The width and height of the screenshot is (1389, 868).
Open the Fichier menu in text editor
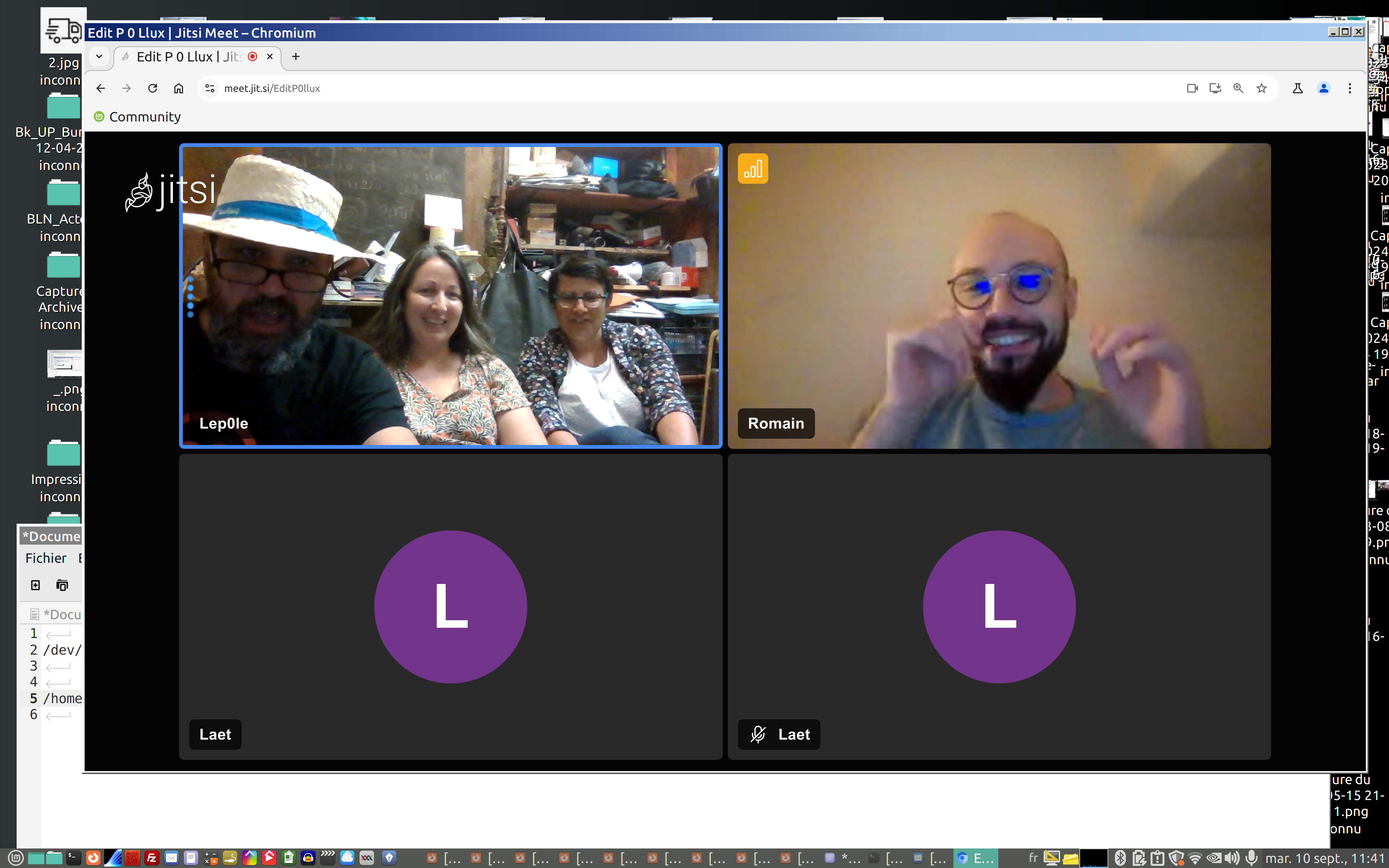pyautogui.click(x=46, y=558)
